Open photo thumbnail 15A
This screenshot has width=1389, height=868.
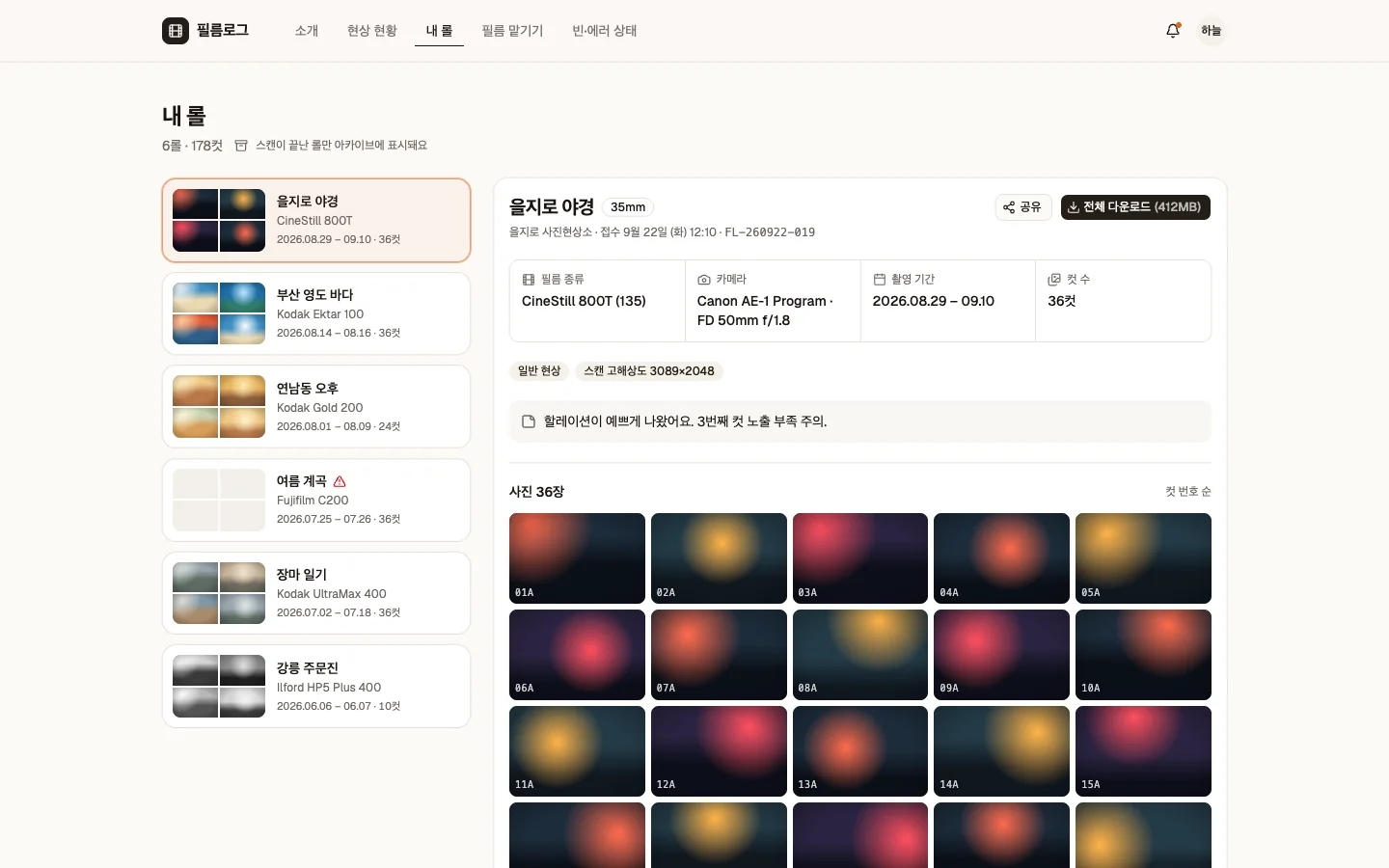(1143, 751)
